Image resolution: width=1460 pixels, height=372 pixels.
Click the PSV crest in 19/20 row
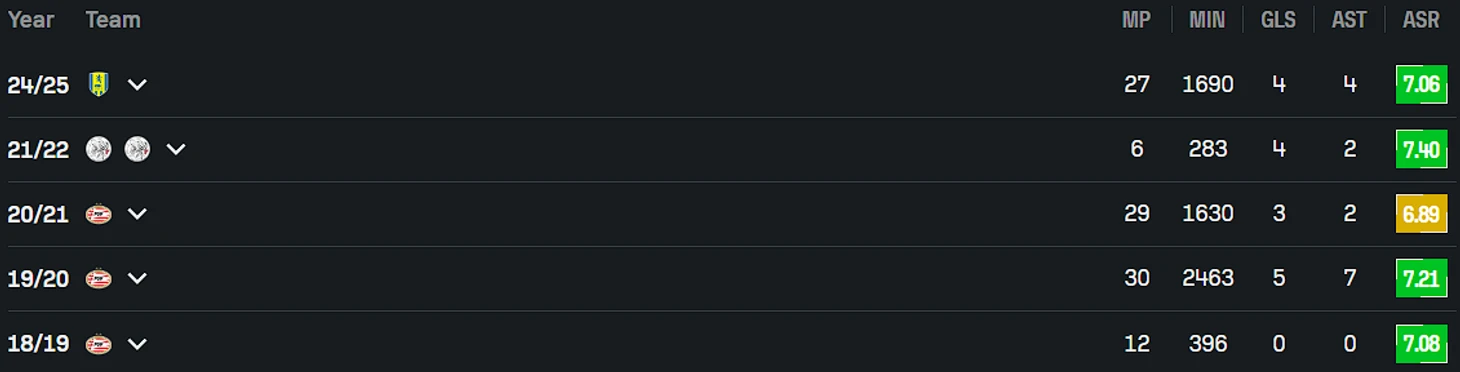[x=98, y=279]
